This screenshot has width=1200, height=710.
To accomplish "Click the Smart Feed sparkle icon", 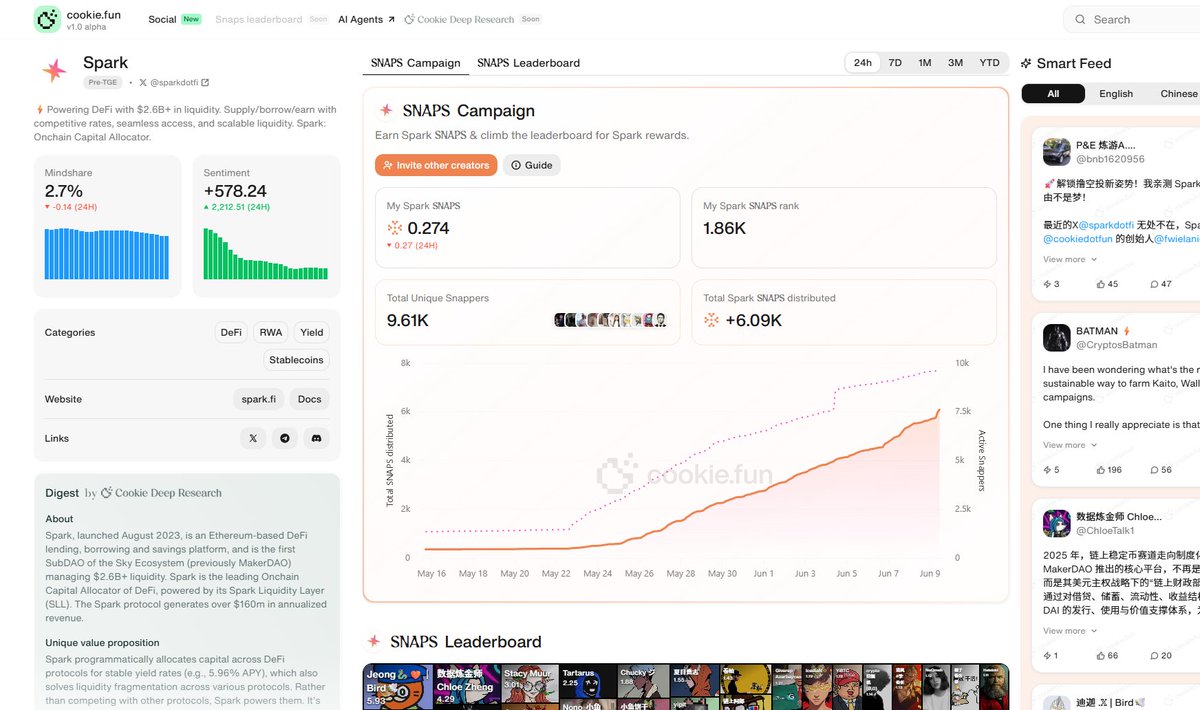I will (x=1026, y=64).
